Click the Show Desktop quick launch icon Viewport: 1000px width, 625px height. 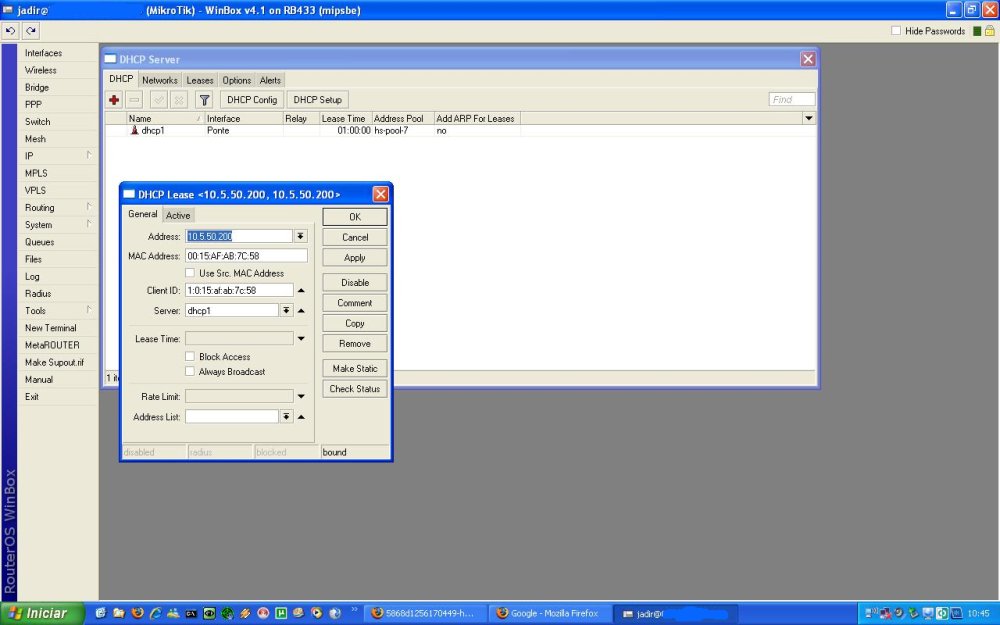101,613
